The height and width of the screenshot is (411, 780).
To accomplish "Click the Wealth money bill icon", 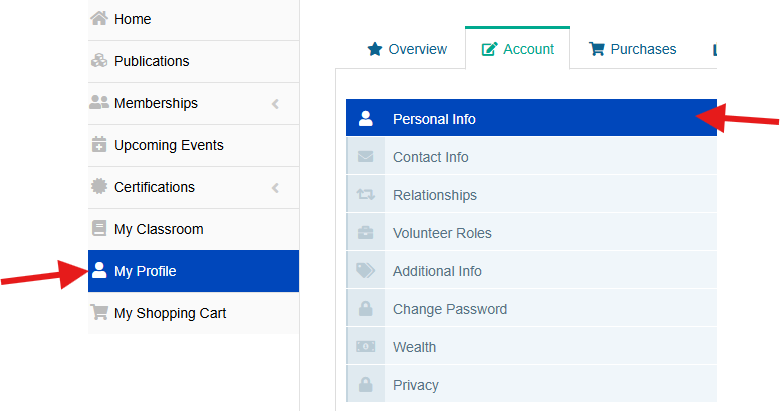I will pos(366,346).
